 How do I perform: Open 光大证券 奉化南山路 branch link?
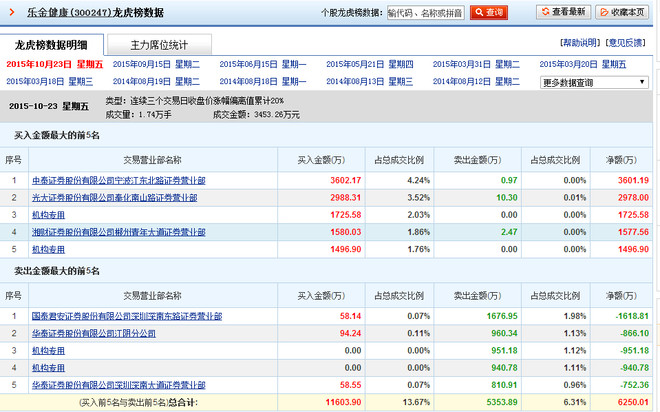119,197
